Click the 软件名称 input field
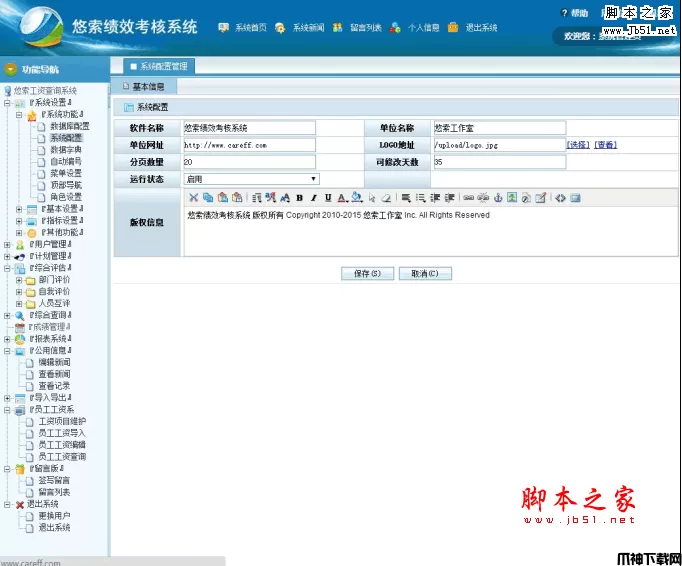The width and height of the screenshot is (682, 566). 248,128
